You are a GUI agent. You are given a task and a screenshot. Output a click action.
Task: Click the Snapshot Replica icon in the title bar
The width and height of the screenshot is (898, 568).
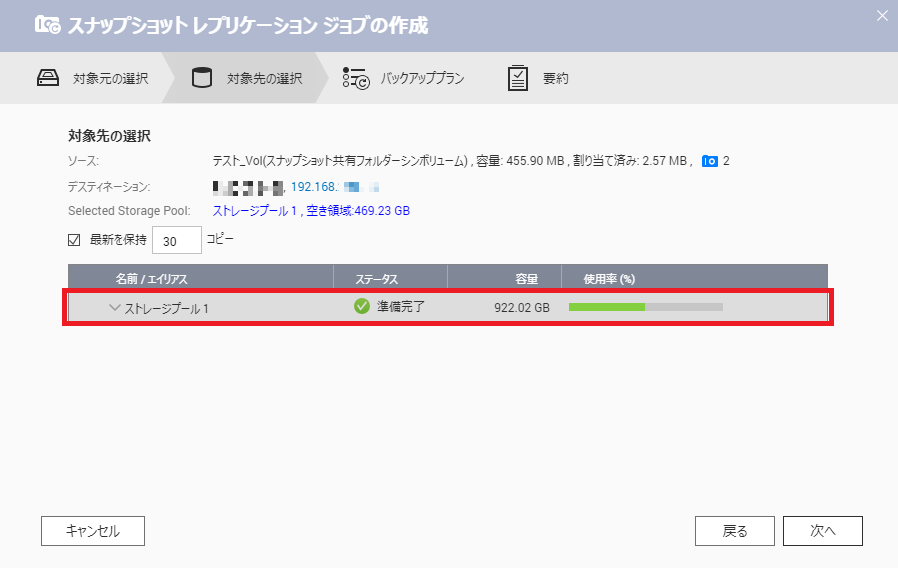tap(47, 25)
